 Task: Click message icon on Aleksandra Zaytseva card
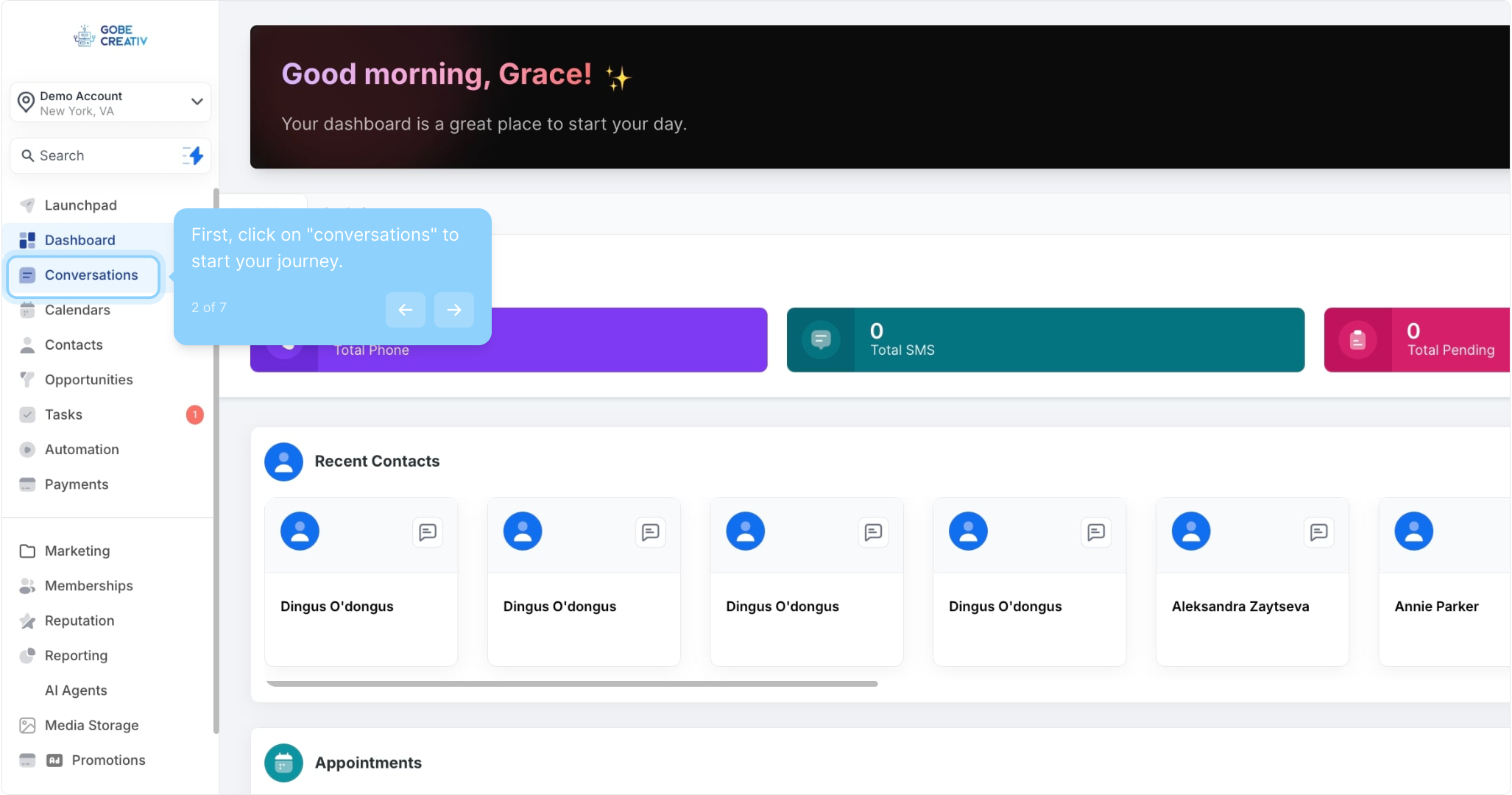coord(1318,532)
